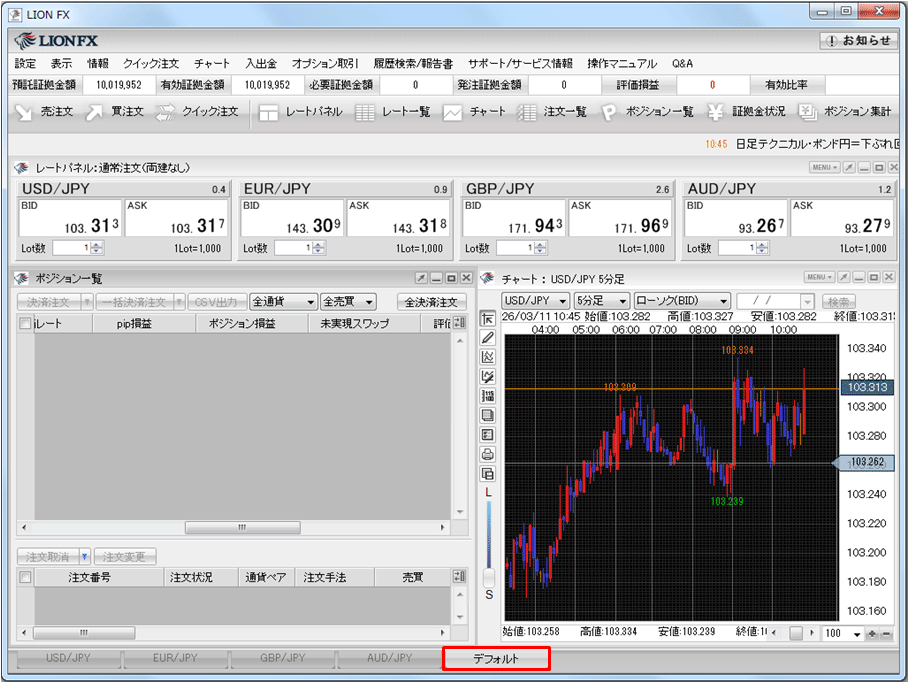
Task: Open the ポジション一覧 toolbar item
Action: (x=648, y=111)
